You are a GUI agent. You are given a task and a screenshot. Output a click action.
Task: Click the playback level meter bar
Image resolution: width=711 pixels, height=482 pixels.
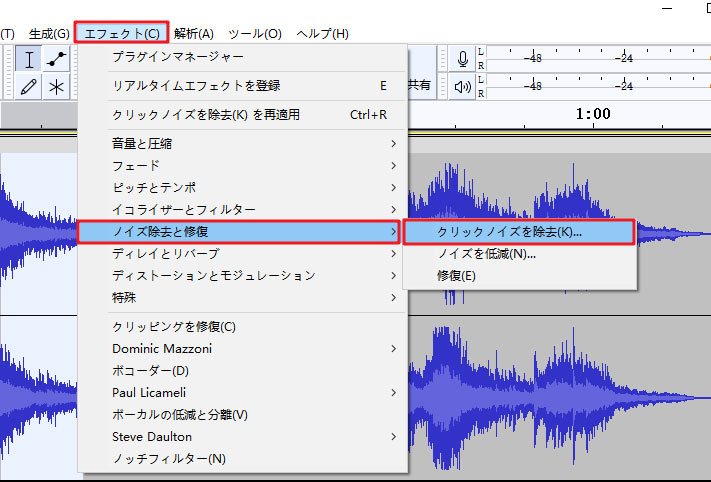599,86
